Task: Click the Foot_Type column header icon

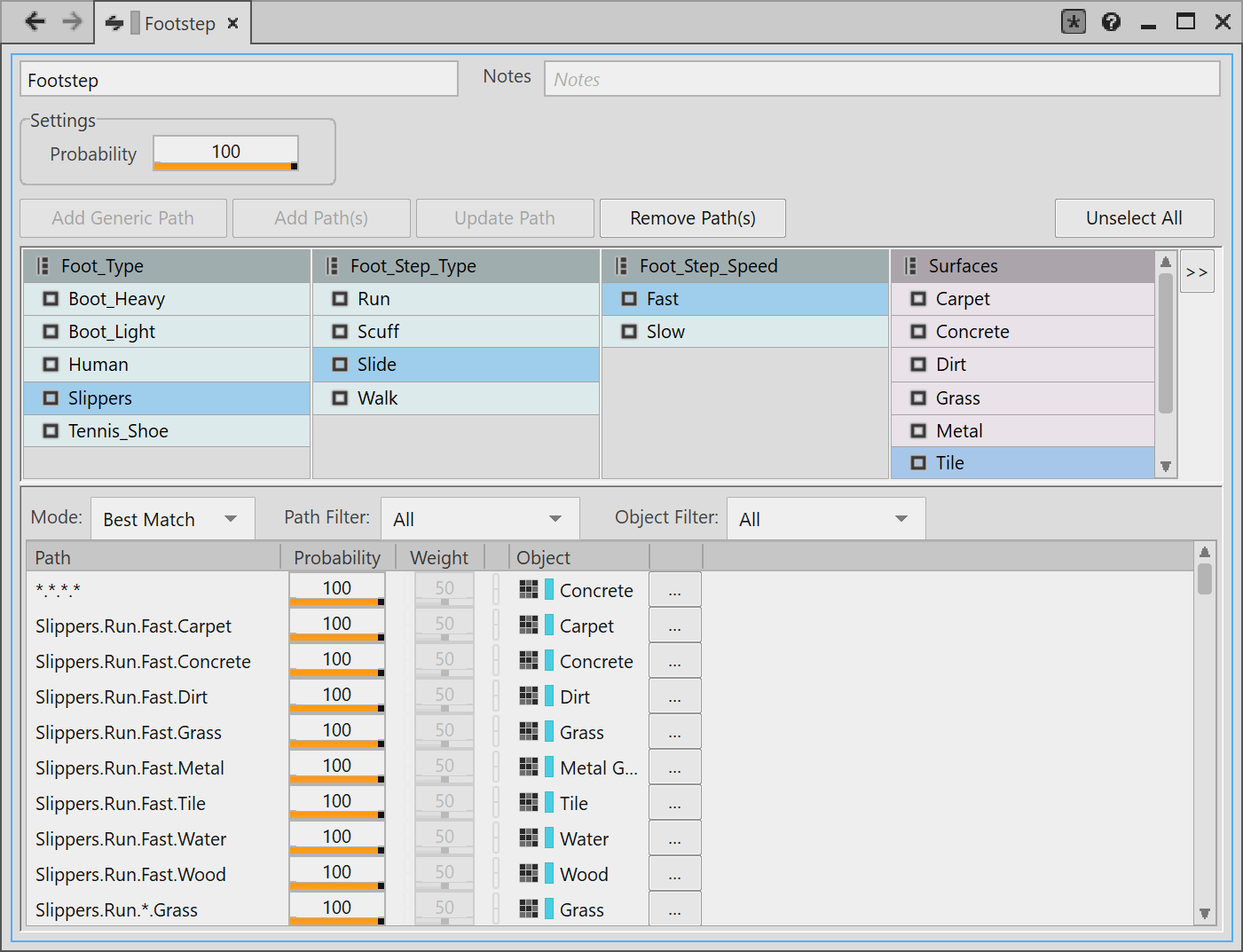Action: tap(43, 266)
